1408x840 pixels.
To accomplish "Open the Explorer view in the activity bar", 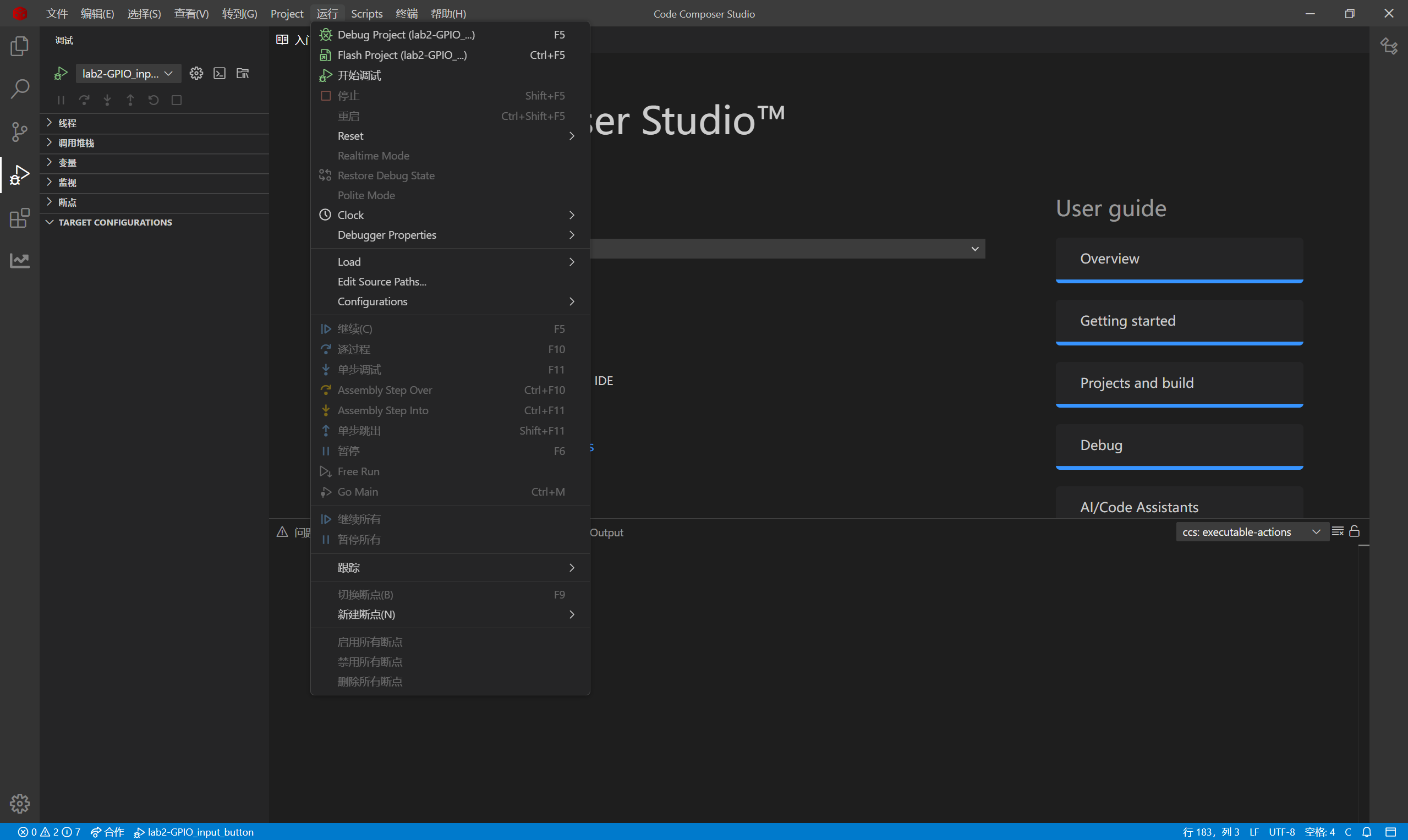I will click(19, 46).
